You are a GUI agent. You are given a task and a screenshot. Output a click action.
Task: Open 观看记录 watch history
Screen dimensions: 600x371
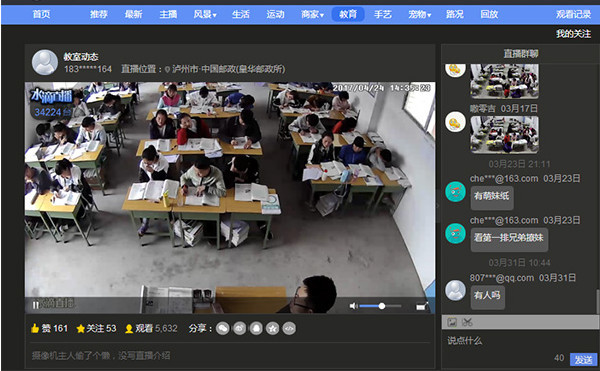[x=573, y=15]
